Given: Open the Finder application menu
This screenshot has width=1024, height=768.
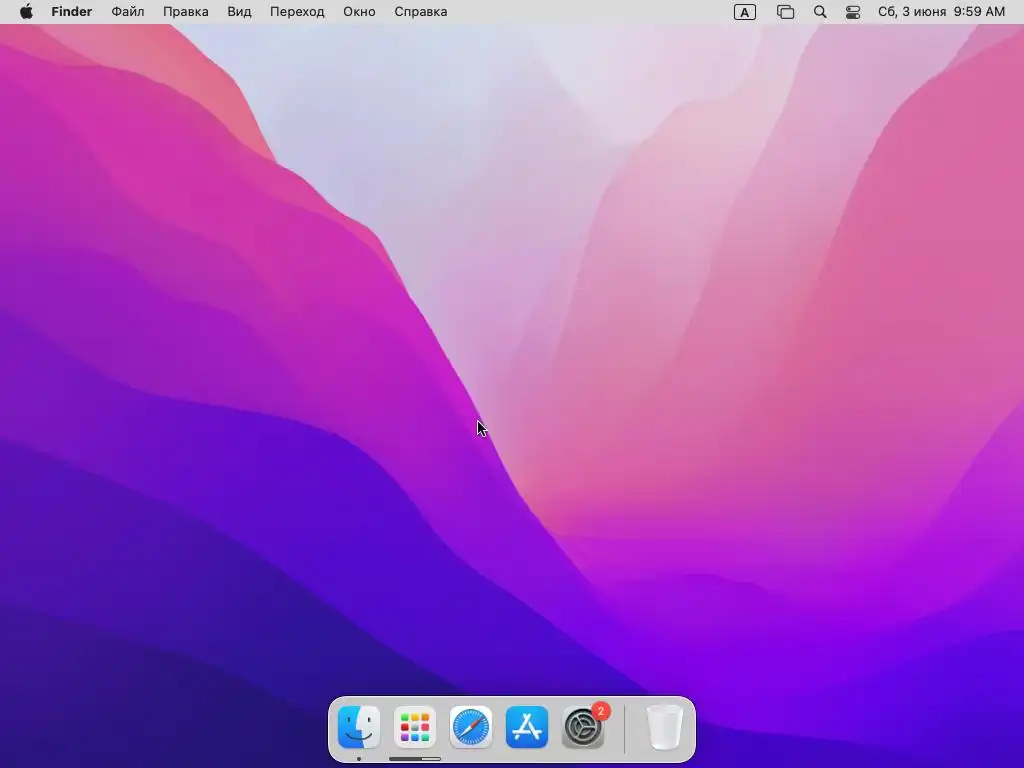Looking at the screenshot, I should 72,12.
